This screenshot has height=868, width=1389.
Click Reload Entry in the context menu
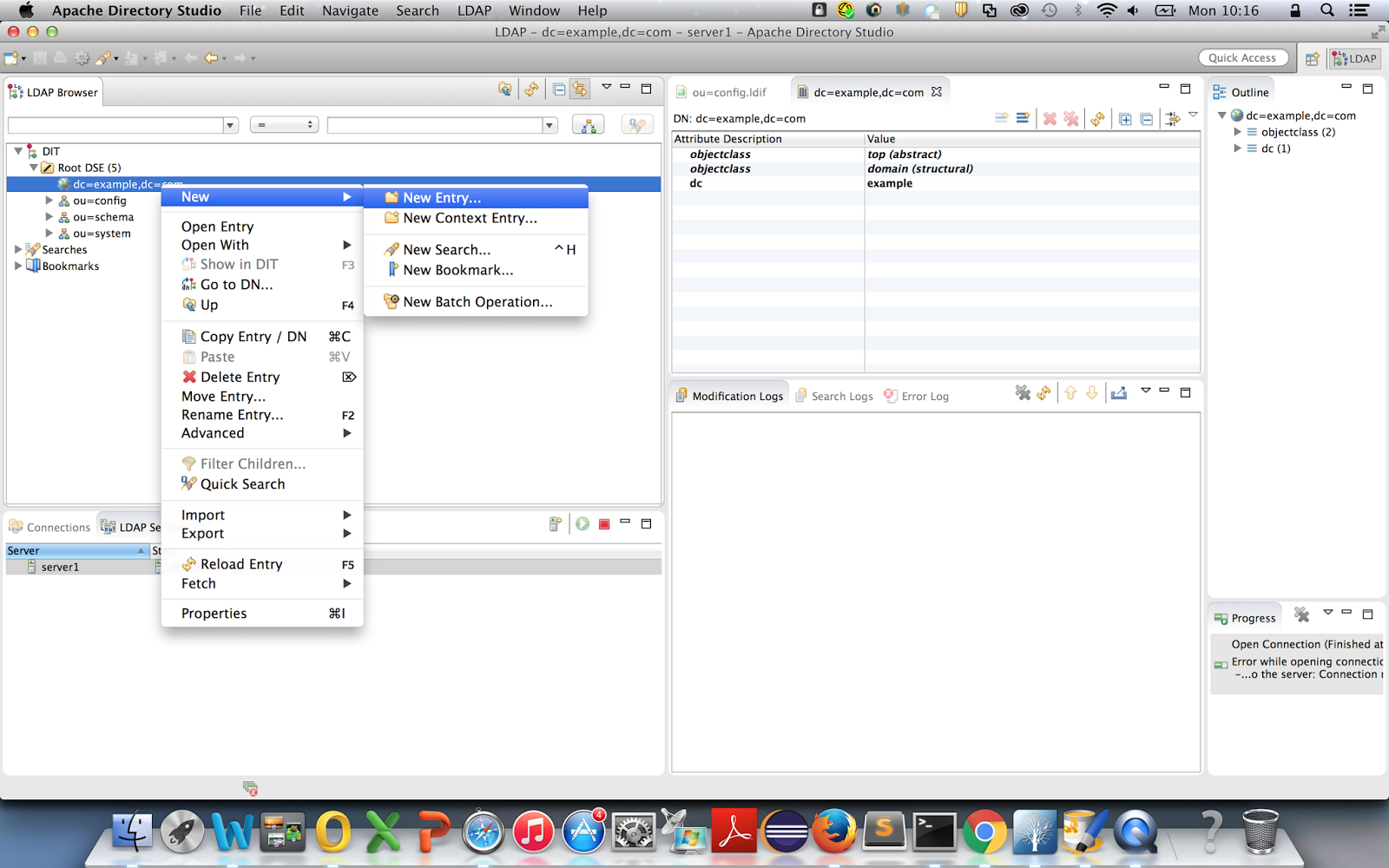tap(261, 564)
